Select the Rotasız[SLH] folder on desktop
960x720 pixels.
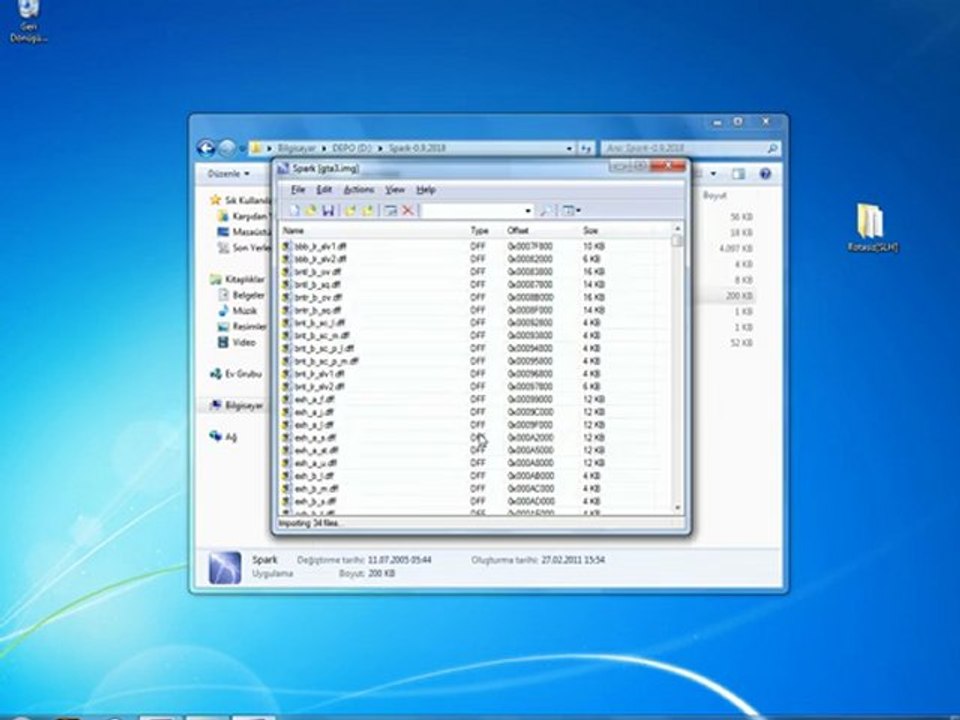pyautogui.click(x=872, y=228)
